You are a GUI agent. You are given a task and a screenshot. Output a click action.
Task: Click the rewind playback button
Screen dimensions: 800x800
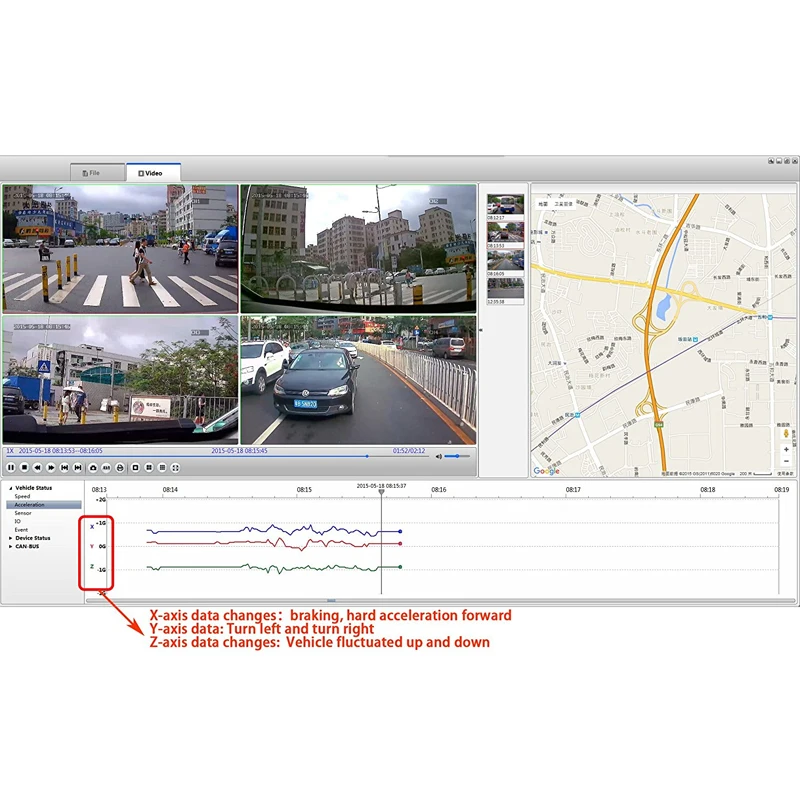(x=37, y=467)
